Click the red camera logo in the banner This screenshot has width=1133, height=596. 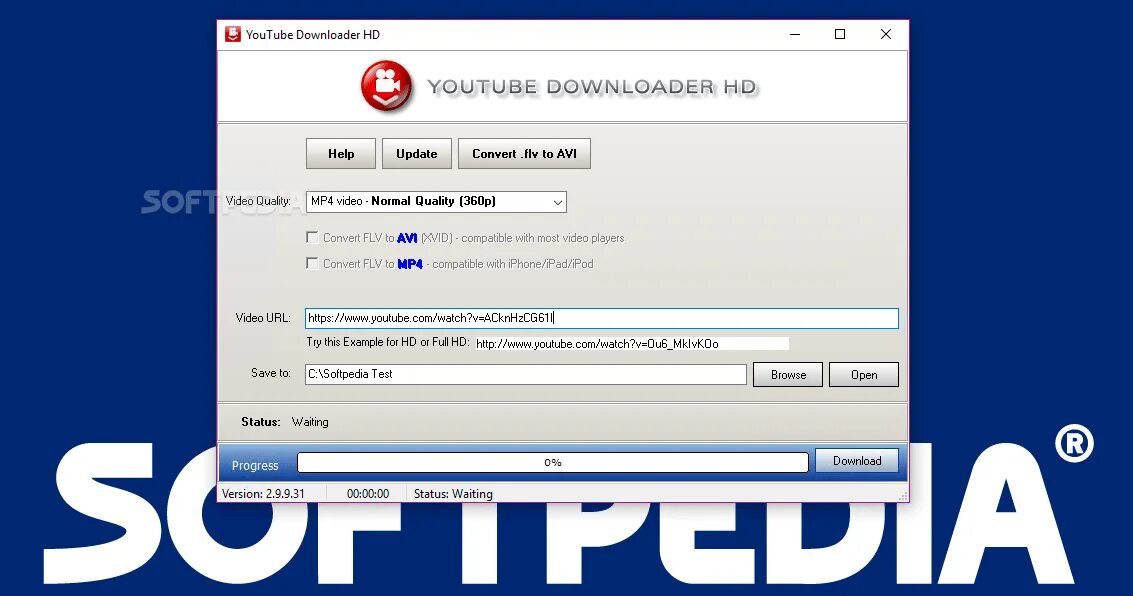(x=387, y=87)
